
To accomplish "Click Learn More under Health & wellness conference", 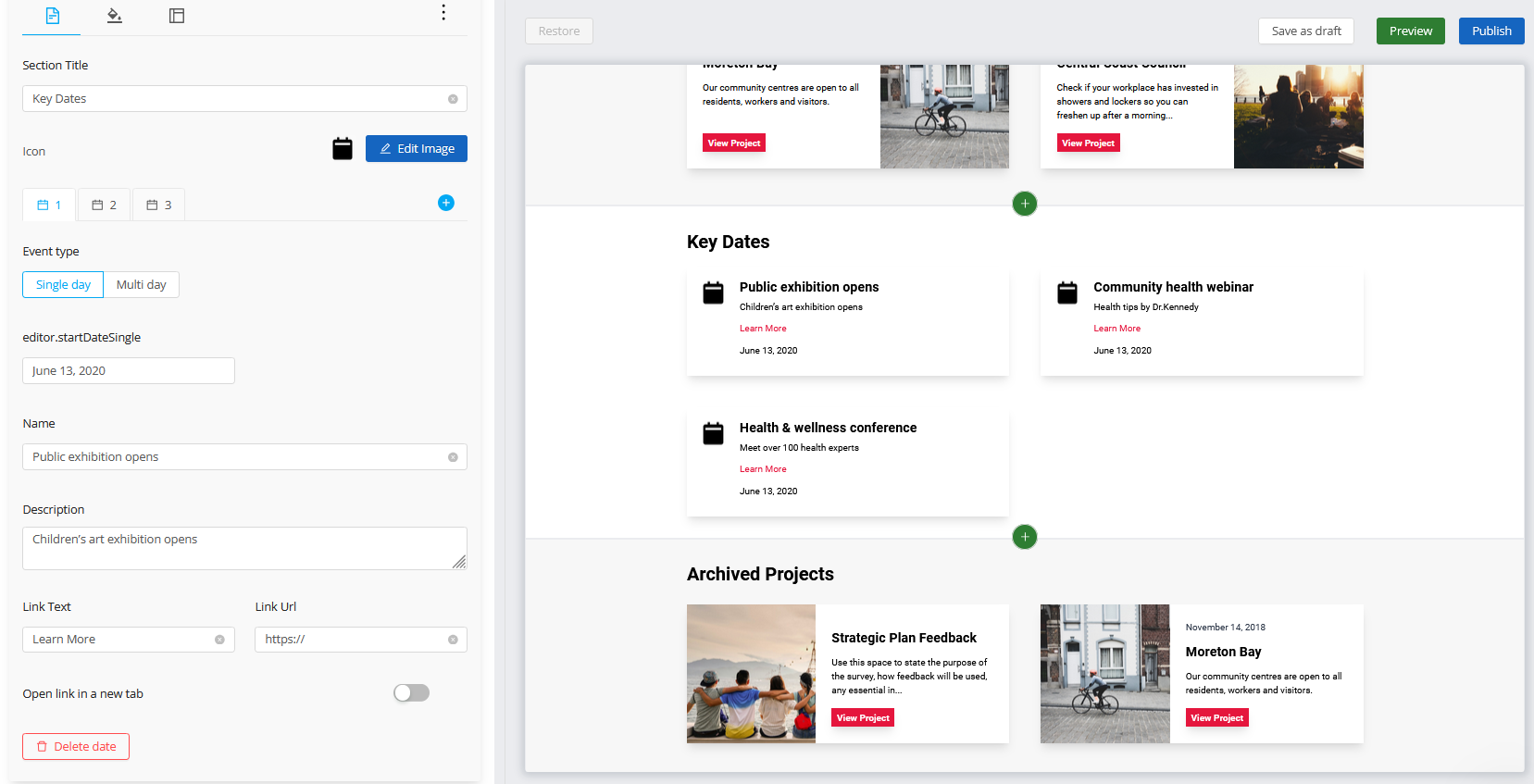I will pos(763,469).
